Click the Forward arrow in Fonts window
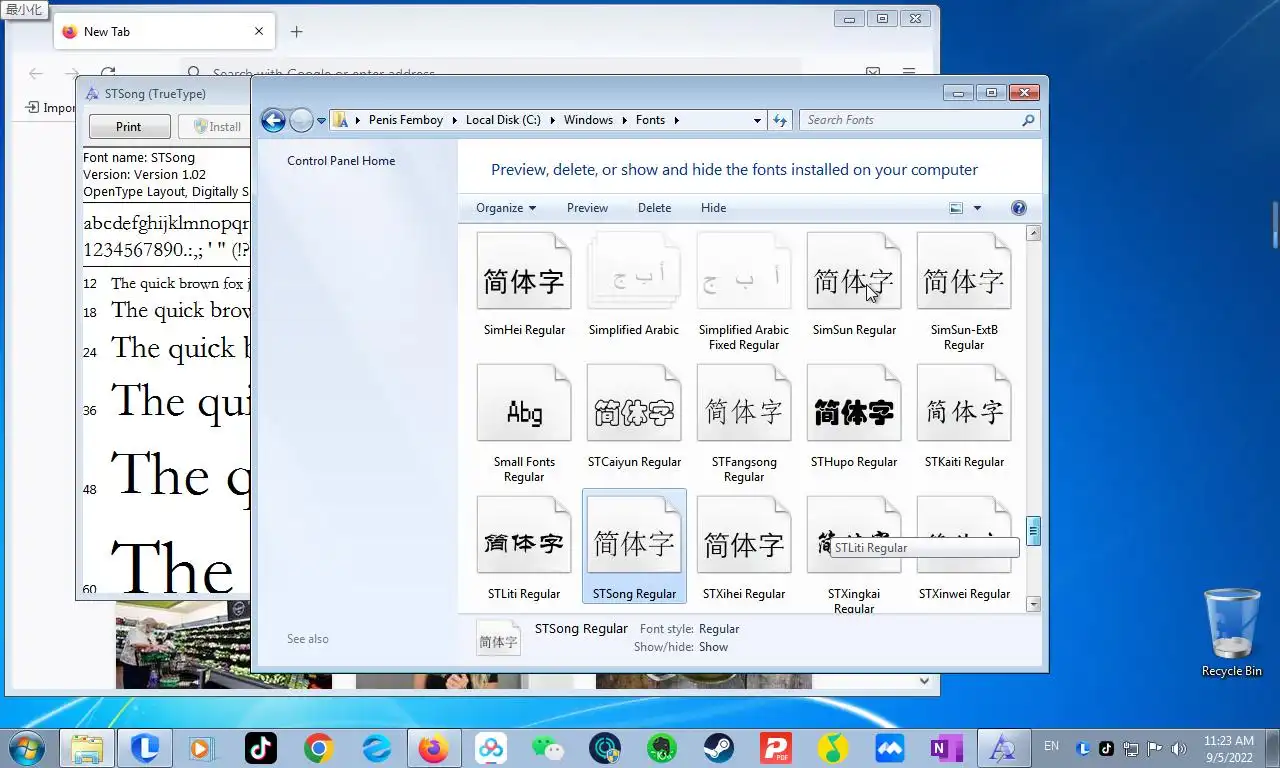1280x768 pixels. (x=301, y=120)
